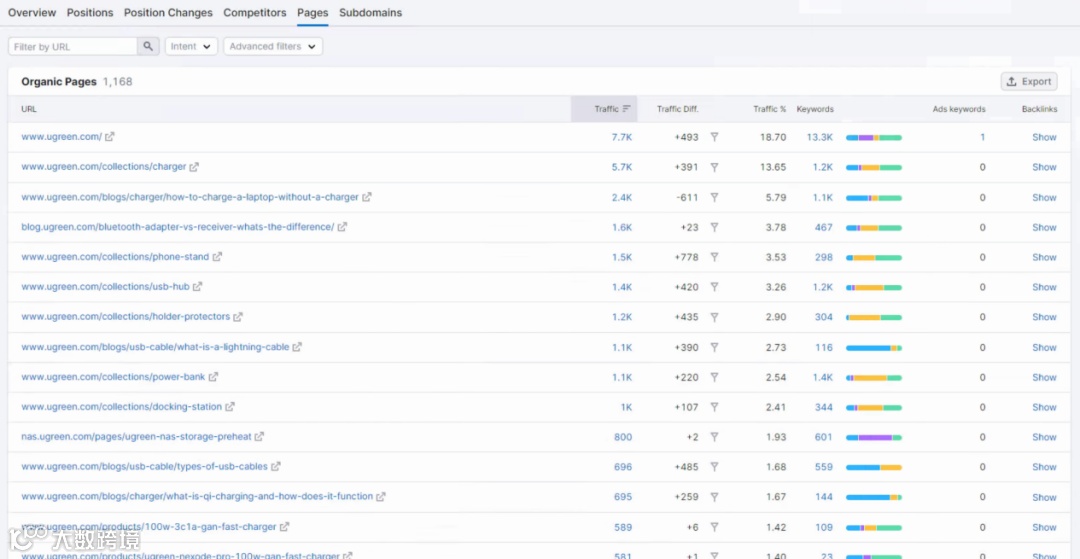Image resolution: width=1080 pixels, height=559 pixels.
Task: Sort by the Keywords column header
Action: click(815, 109)
